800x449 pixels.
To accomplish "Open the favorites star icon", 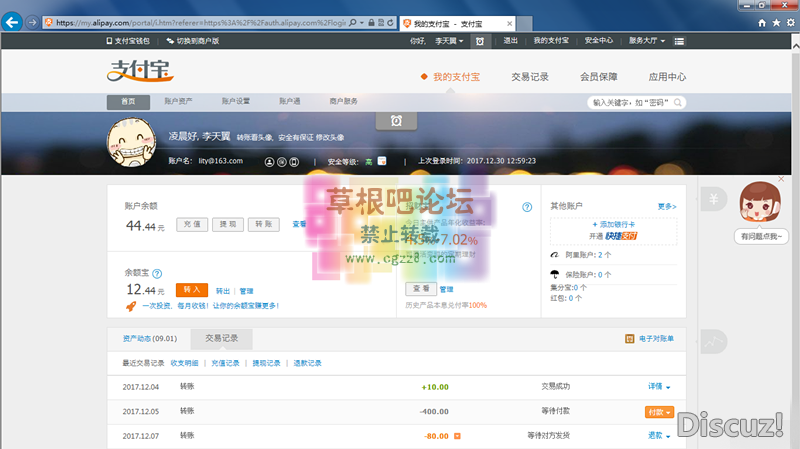I will [776, 23].
